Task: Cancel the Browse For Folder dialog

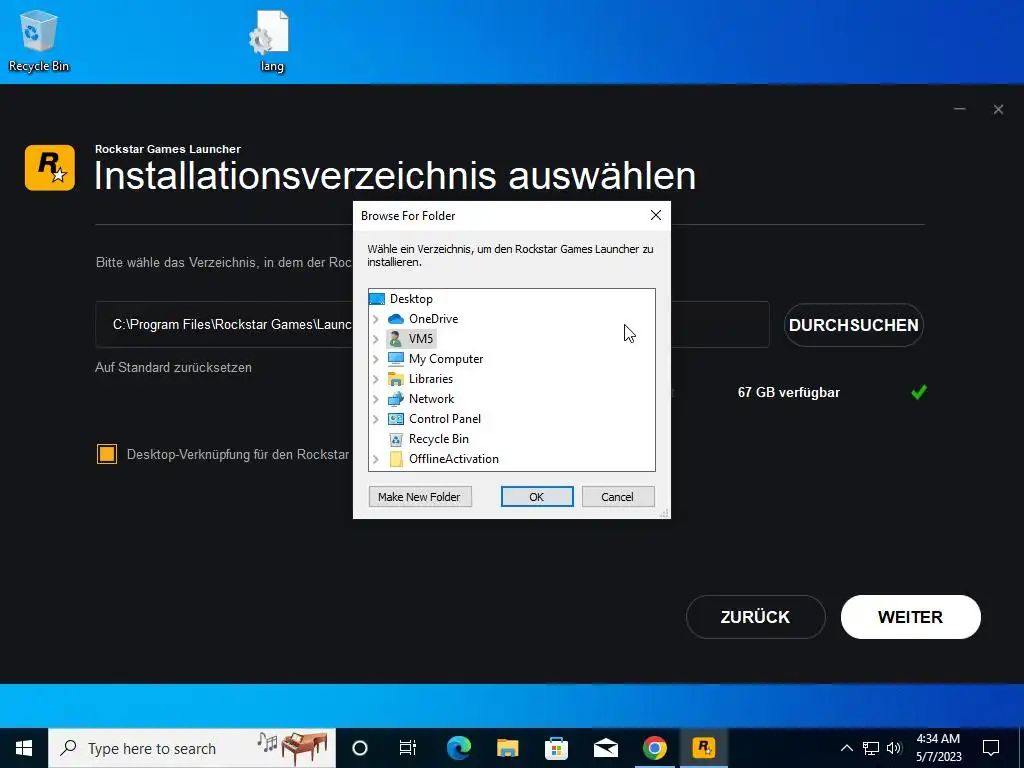Action: (618, 497)
